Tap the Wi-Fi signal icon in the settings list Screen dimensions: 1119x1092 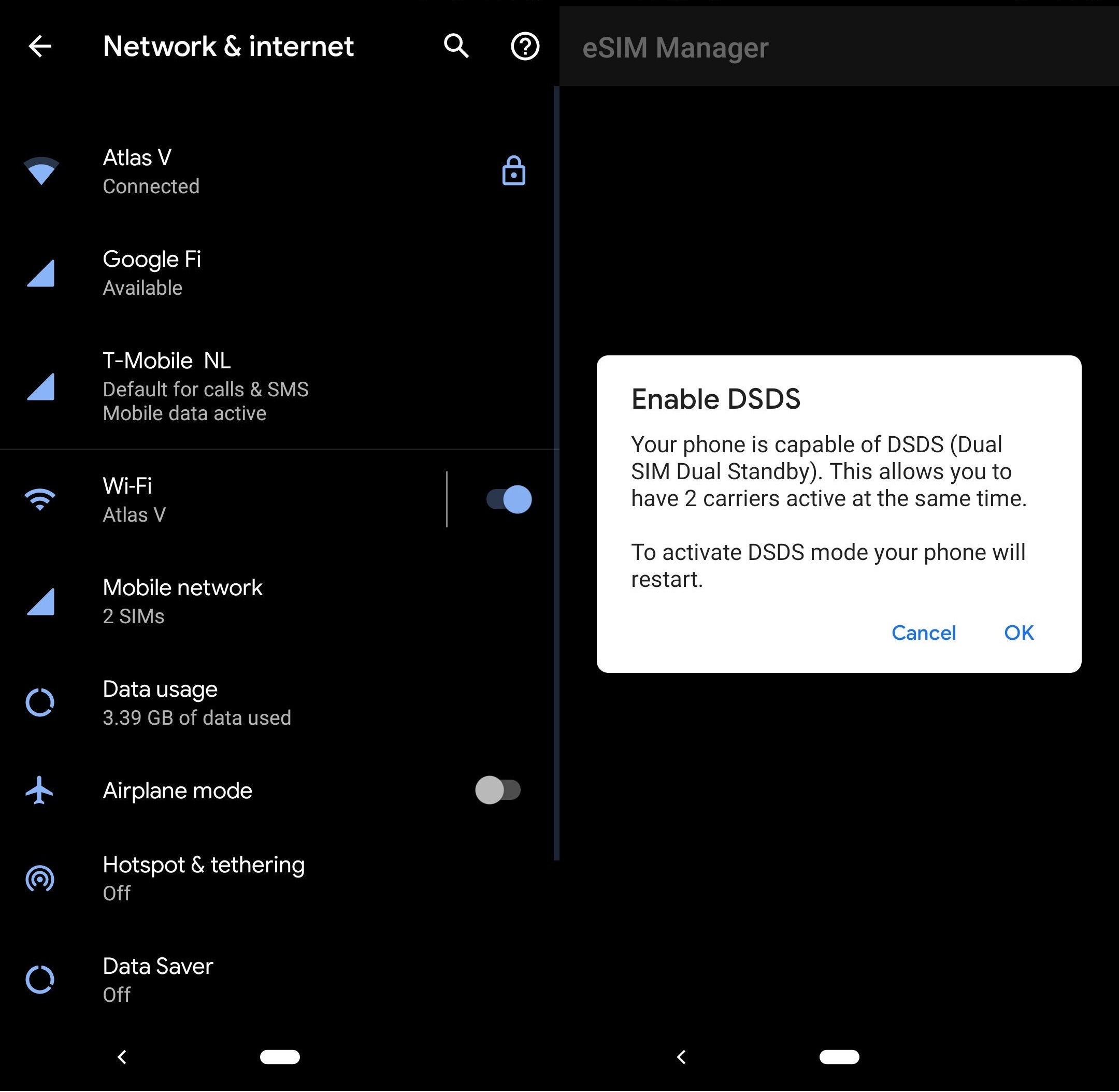click(39, 499)
